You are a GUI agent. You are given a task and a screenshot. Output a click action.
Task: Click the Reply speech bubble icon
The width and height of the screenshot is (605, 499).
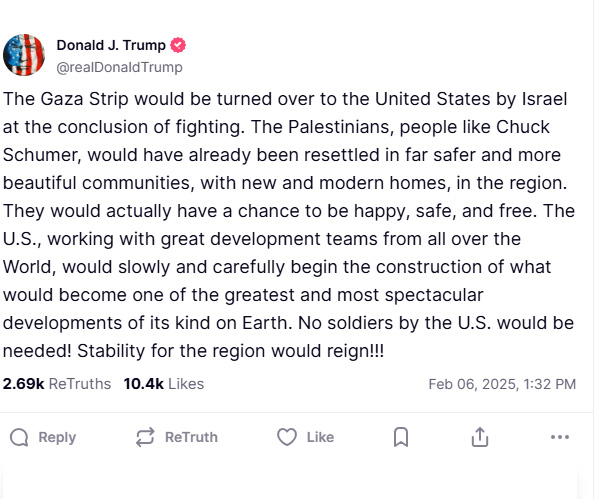point(19,437)
